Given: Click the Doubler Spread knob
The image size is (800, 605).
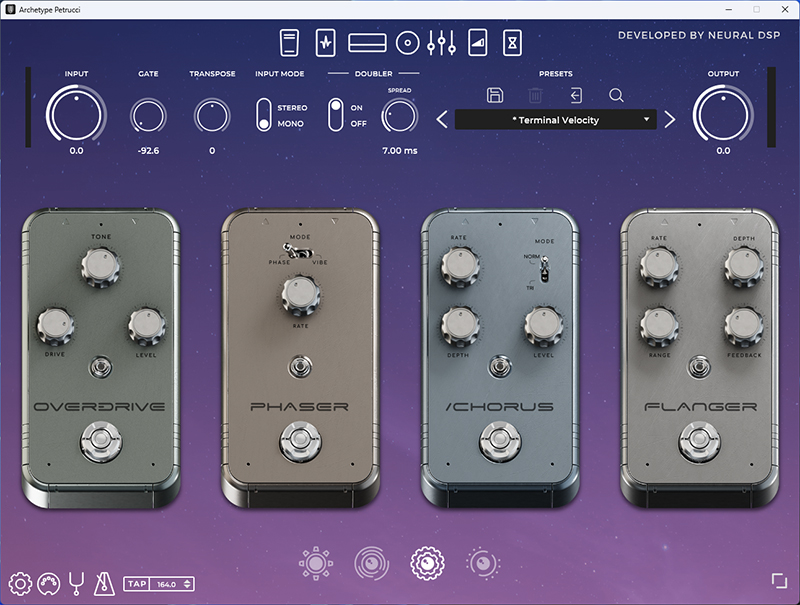Looking at the screenshot, I should [399, 116].
